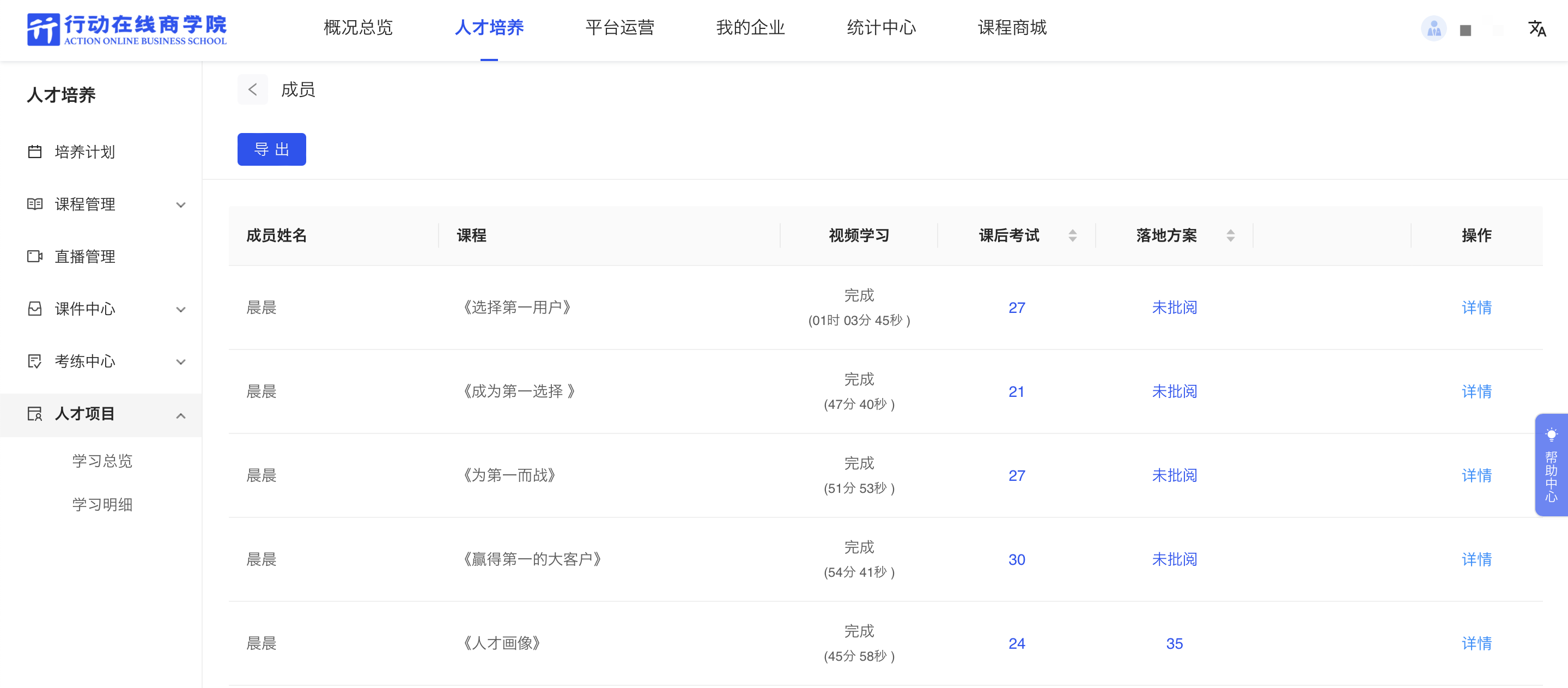
Task: Open the 帮助中心 floating help widget
Action: [x=1551, y=465]
